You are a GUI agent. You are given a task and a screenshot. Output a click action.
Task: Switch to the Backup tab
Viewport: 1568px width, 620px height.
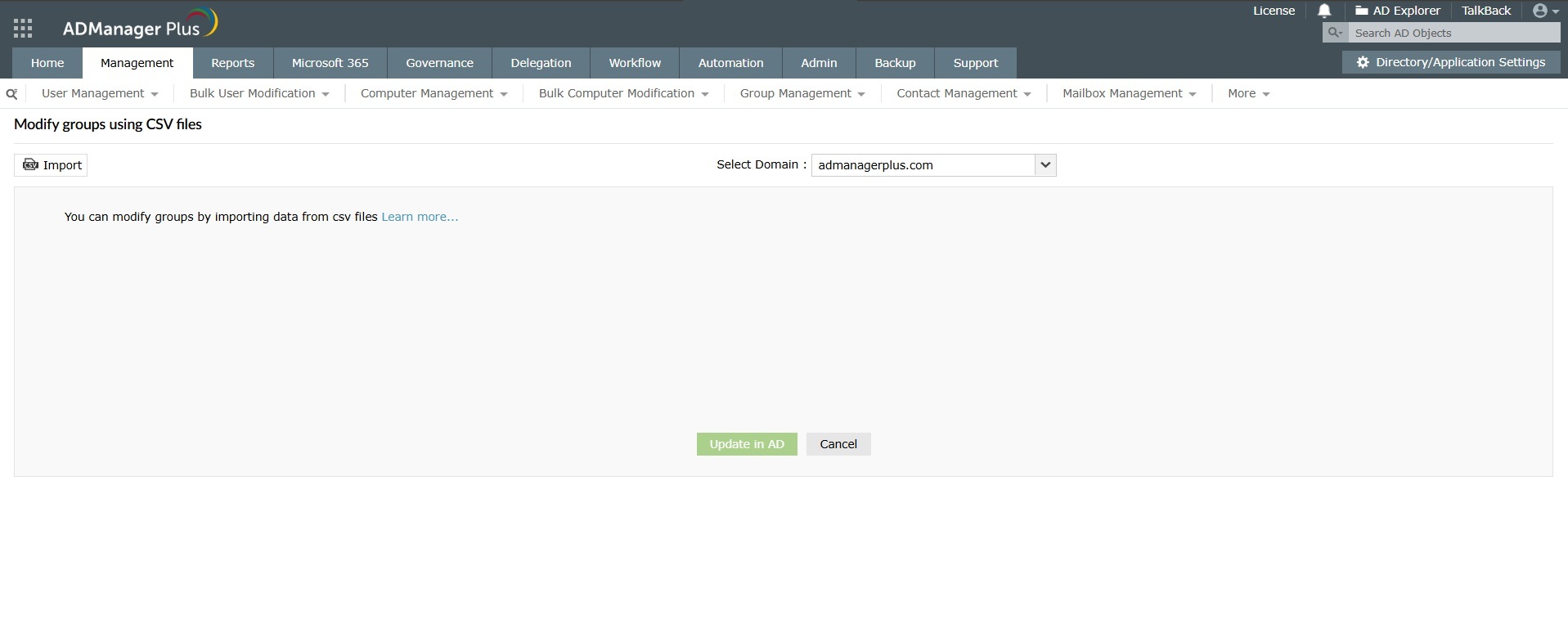coord(896,63)
